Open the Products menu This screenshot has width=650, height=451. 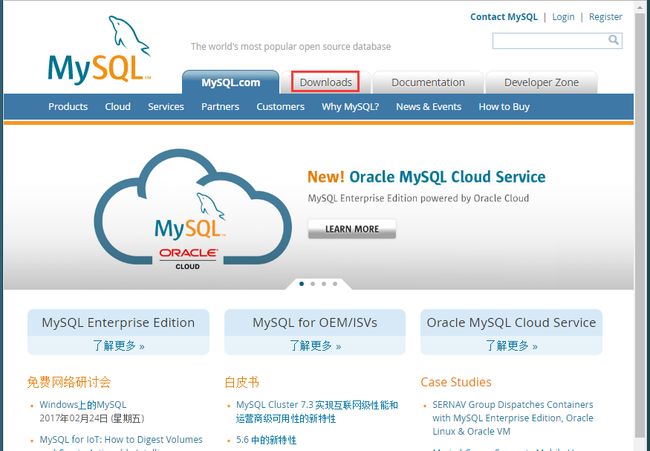click(x=68, y=107)
